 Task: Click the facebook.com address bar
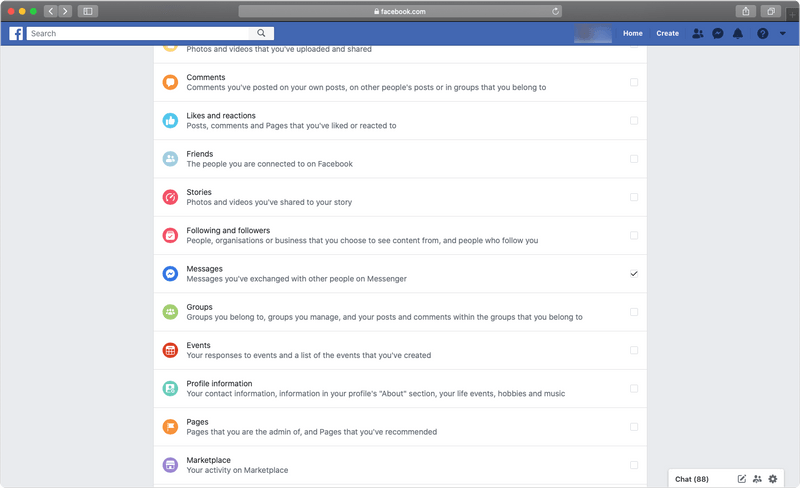400,11
